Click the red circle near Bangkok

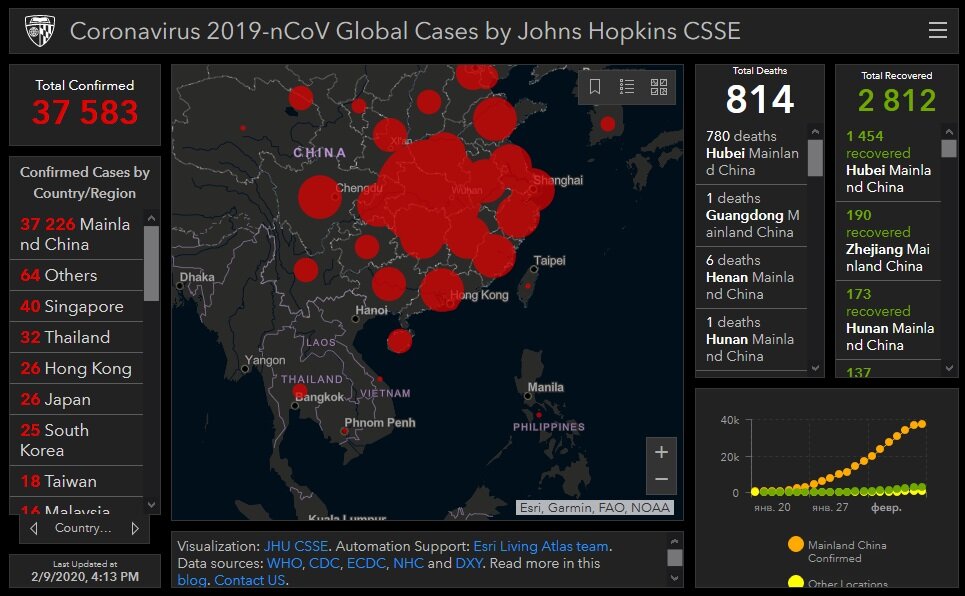[x=300, y=391]
